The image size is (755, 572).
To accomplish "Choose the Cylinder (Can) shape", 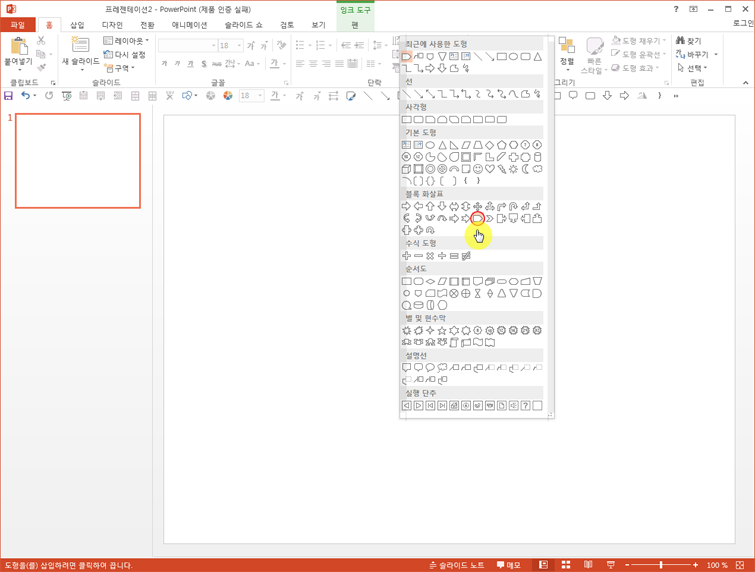I will click(537, 157).
